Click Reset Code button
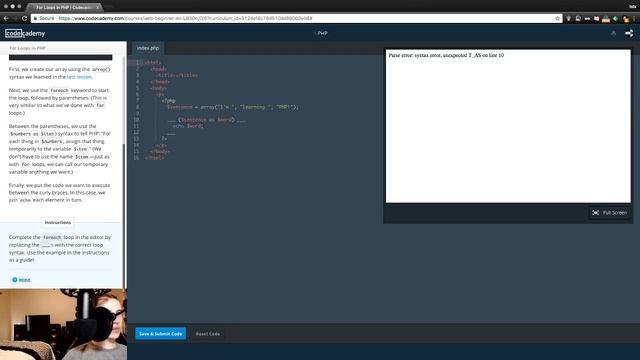Screen dimensions: 640x360 pyautogui.click(x=208, y=334)
